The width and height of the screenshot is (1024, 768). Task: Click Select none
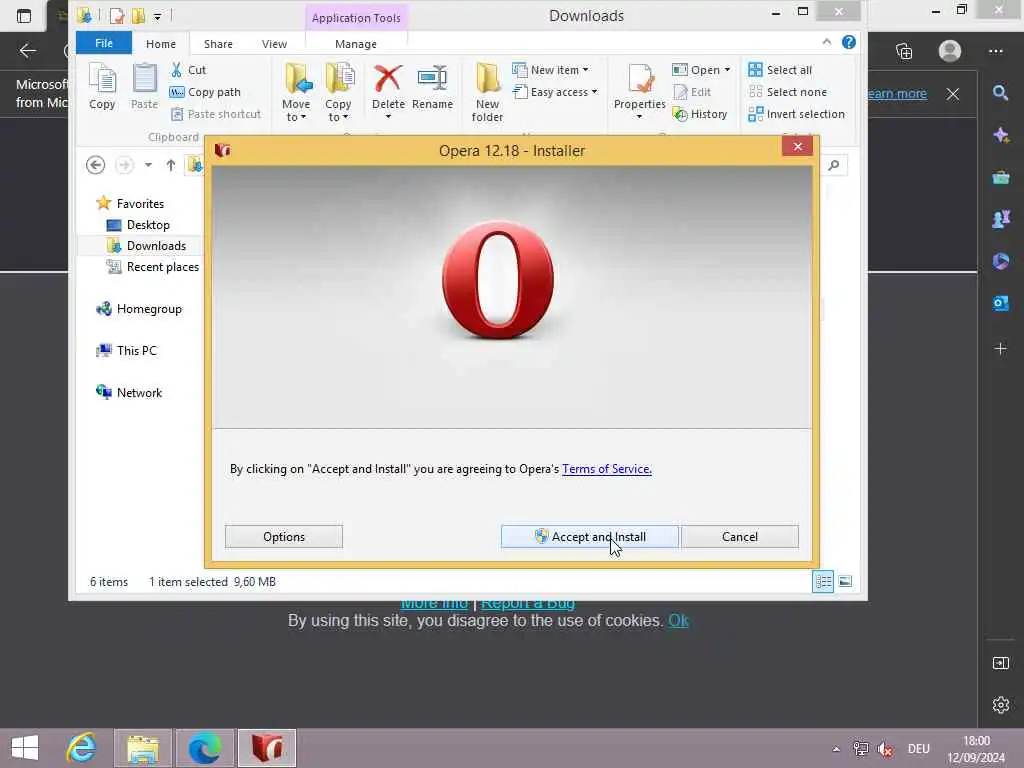[788, 92]
